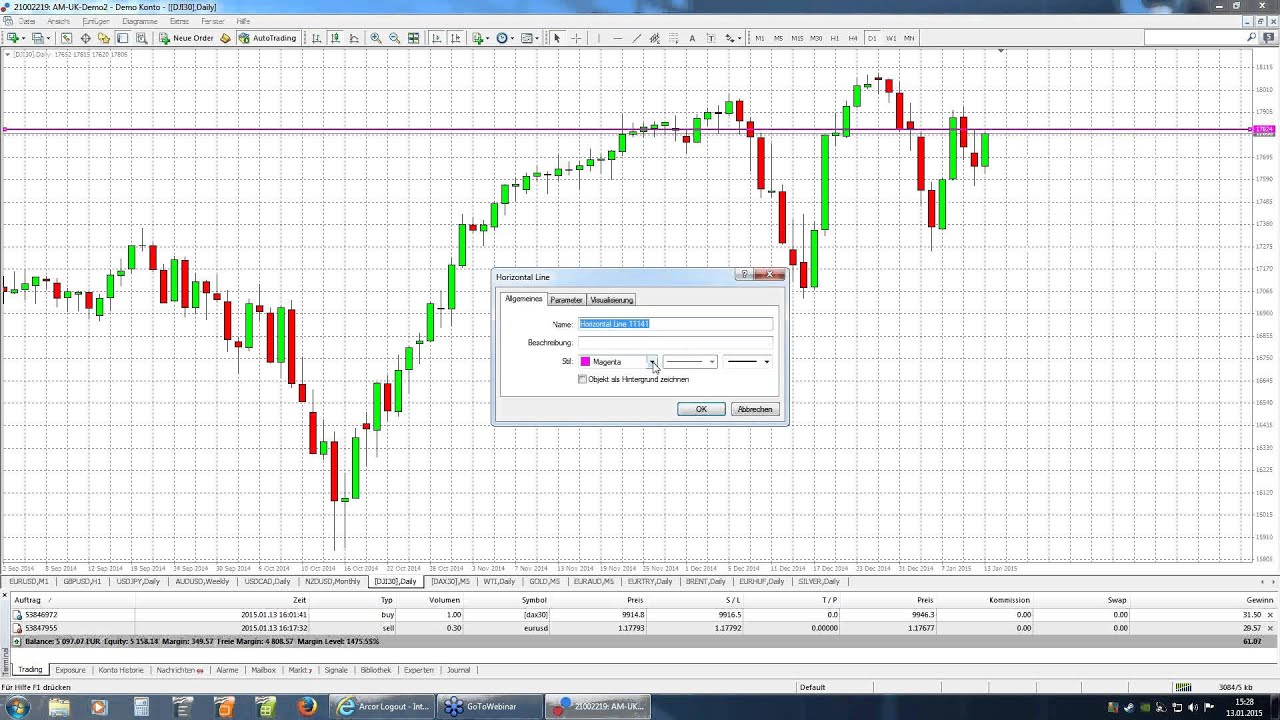Switch chart to bar chart icon
The height and width of the screenshot is (720, 1280).
click(316, 38)
